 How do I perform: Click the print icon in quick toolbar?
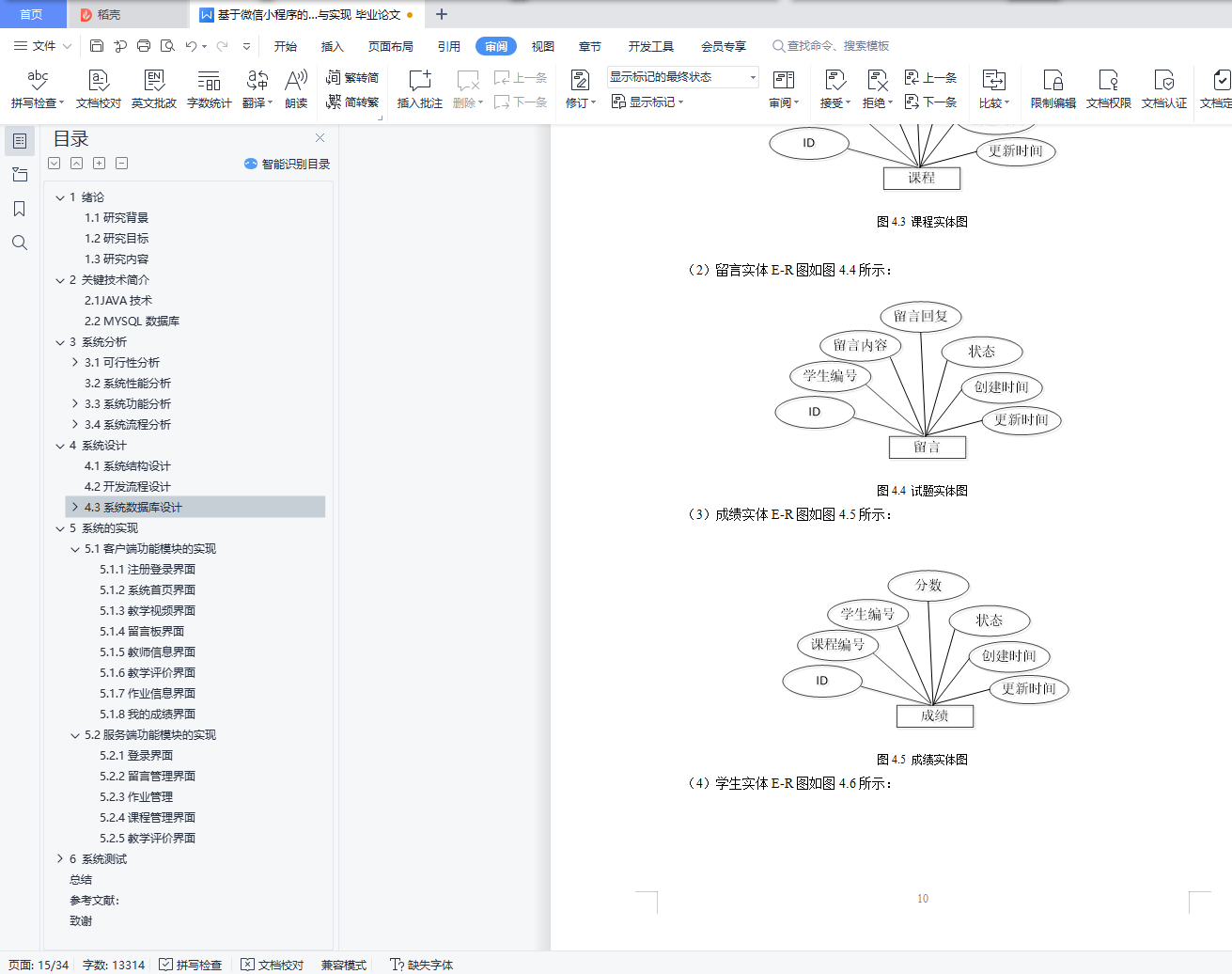click(144, 45)
